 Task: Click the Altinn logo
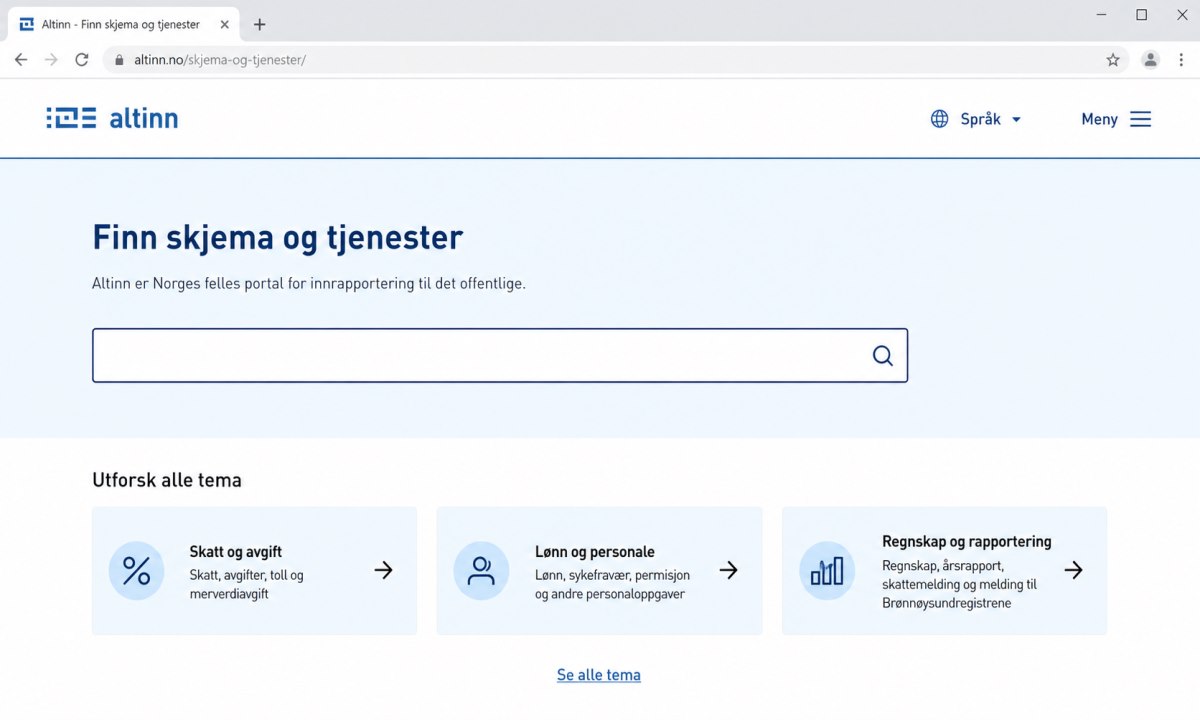point(112,118)
